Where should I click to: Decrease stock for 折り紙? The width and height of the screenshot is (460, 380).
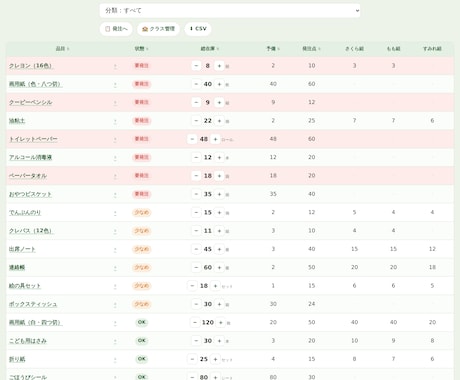[x=192, y=359]
